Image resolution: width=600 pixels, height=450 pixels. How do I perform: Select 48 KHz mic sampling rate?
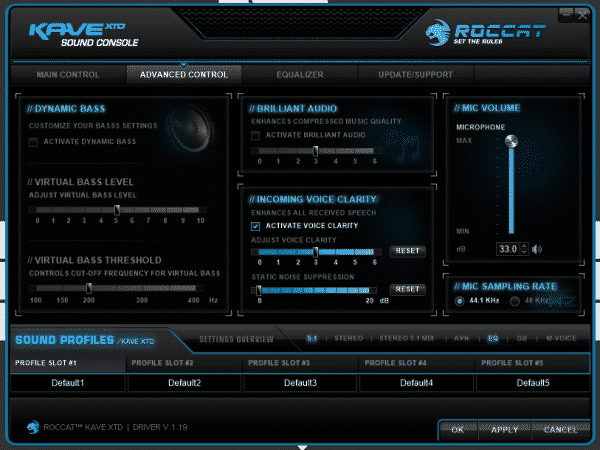pyautogui.click(x=515, y=301)
